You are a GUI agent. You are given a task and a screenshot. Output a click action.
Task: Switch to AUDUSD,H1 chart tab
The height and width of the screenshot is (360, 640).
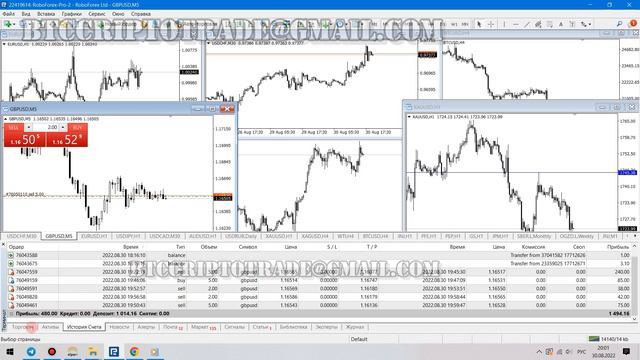pyautogui.click(x=202, y=236)
